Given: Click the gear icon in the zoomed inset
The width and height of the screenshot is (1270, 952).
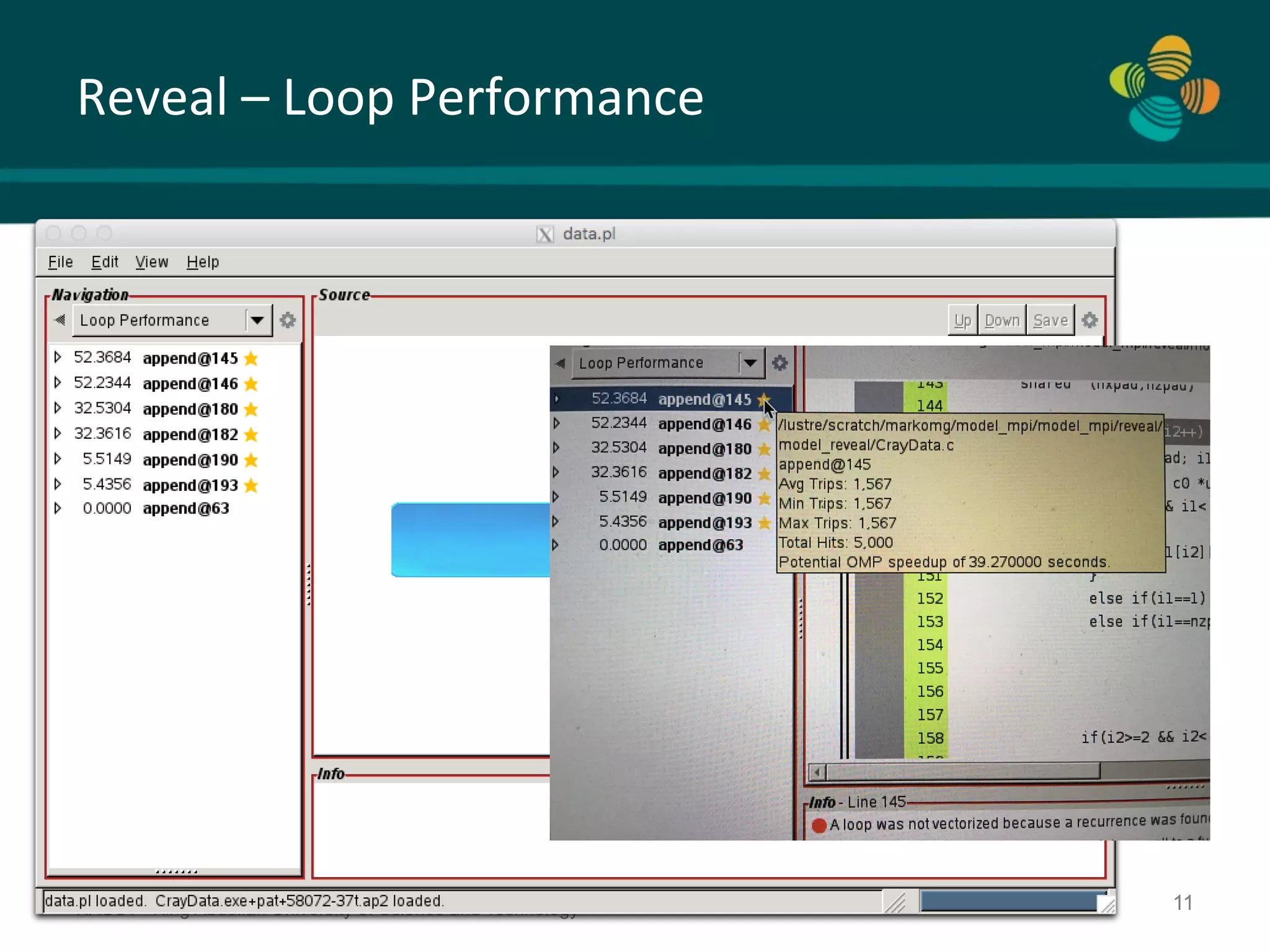Looking at the screenshot, I should [x=780, y=363].
